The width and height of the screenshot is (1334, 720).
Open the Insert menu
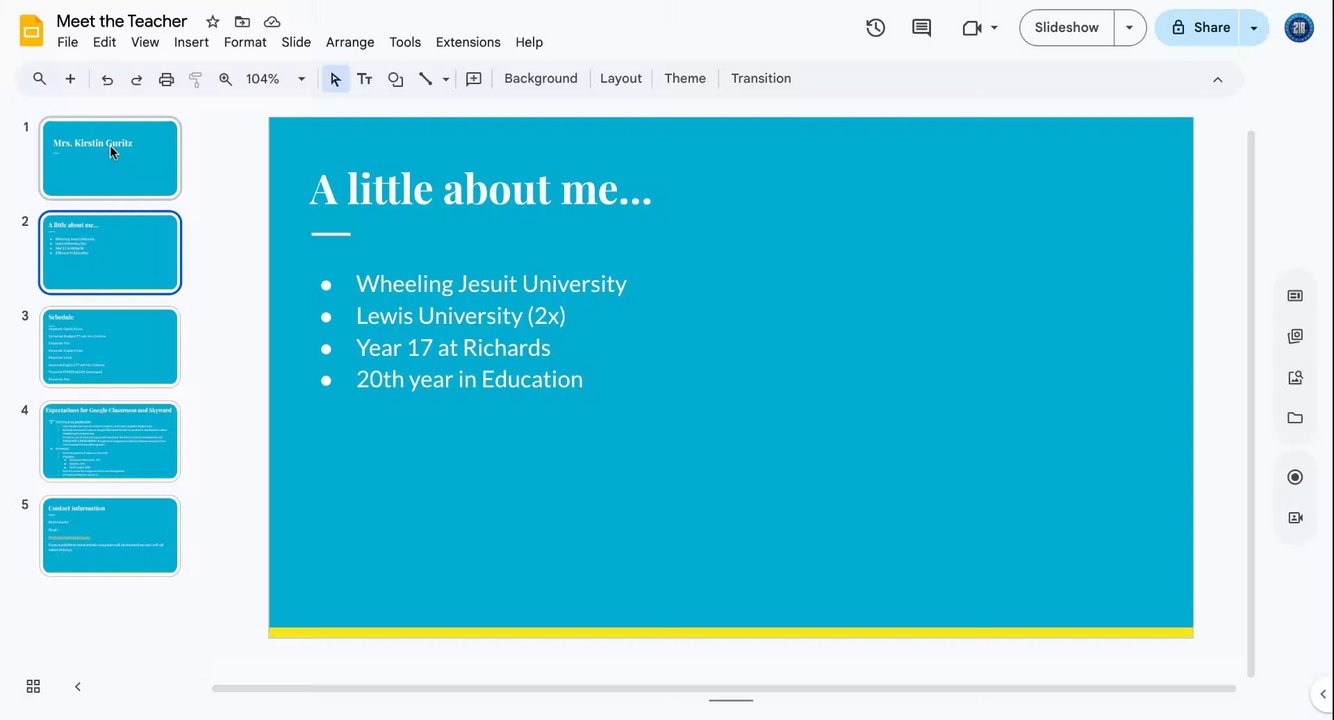(x=191, y=42)
